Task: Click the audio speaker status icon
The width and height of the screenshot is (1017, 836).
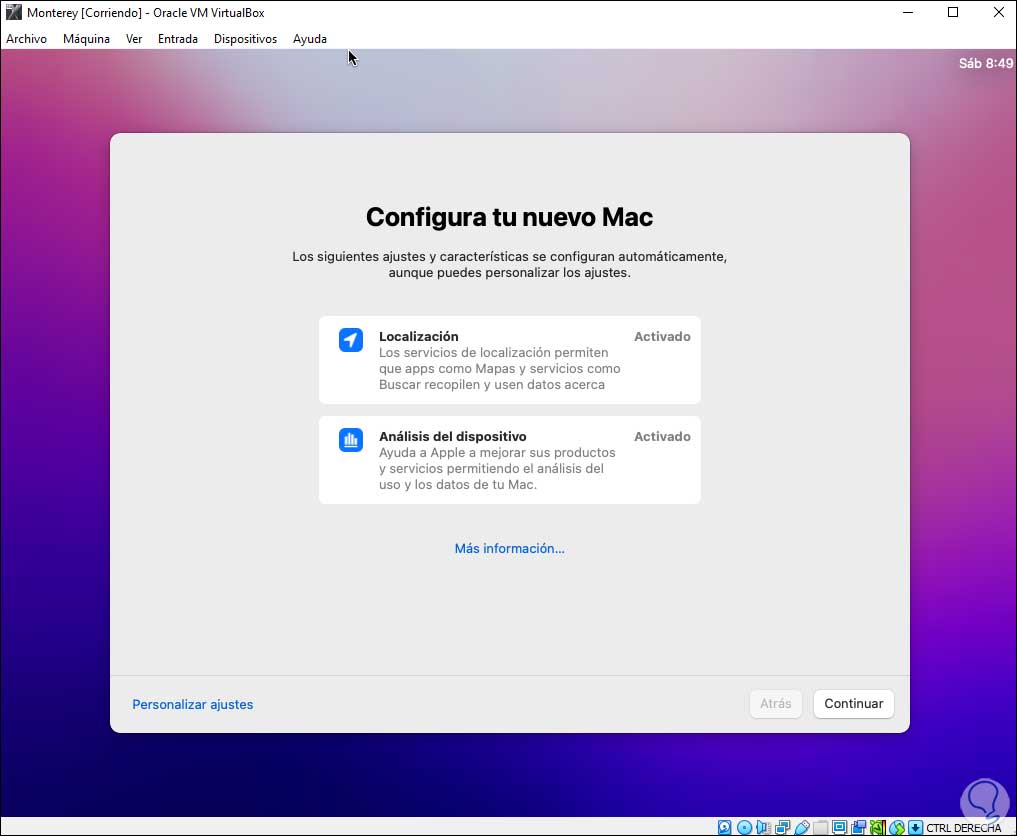Action: 763,828
